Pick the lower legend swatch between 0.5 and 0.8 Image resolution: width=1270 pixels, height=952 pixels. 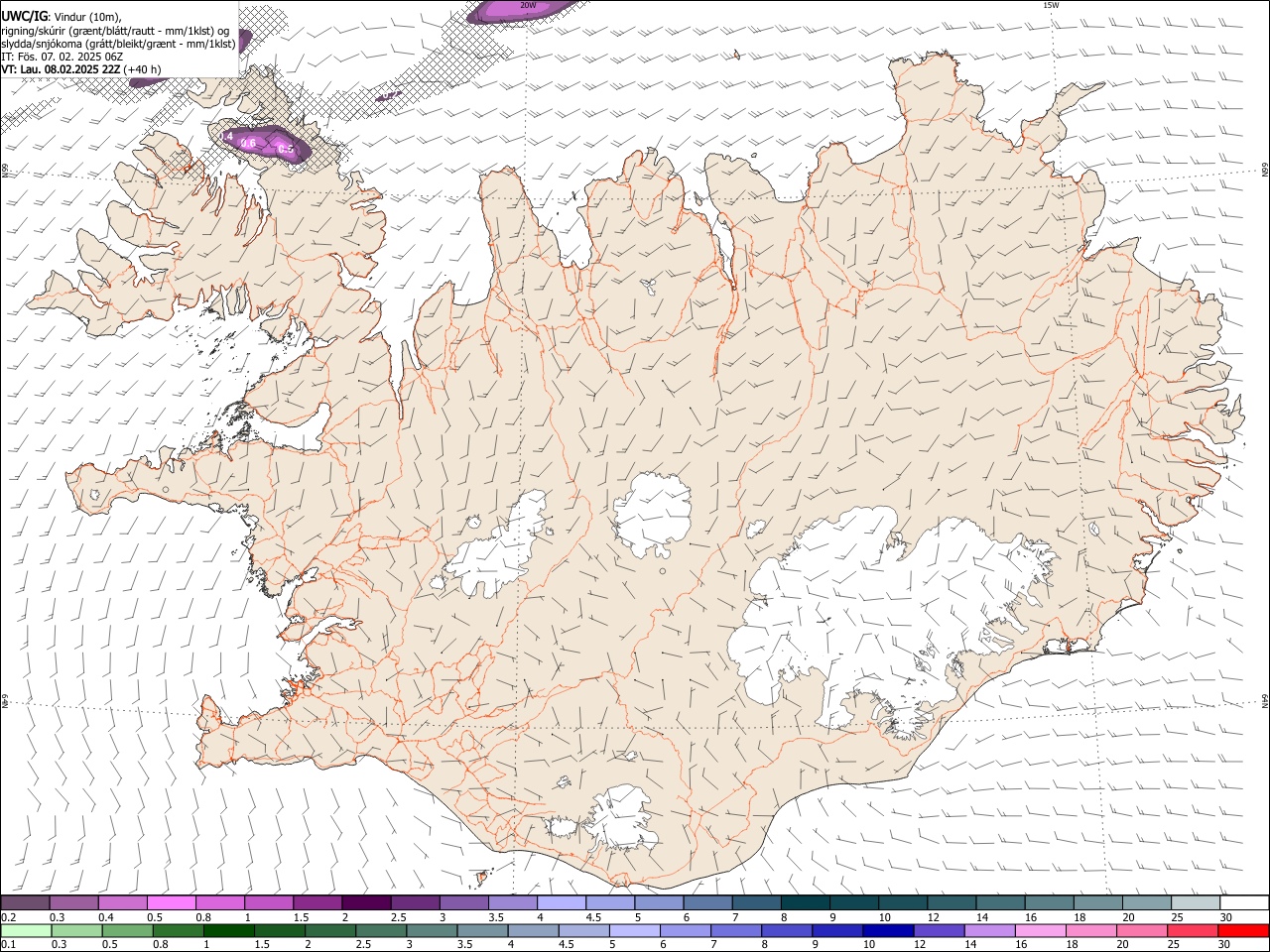coord(128,930)
